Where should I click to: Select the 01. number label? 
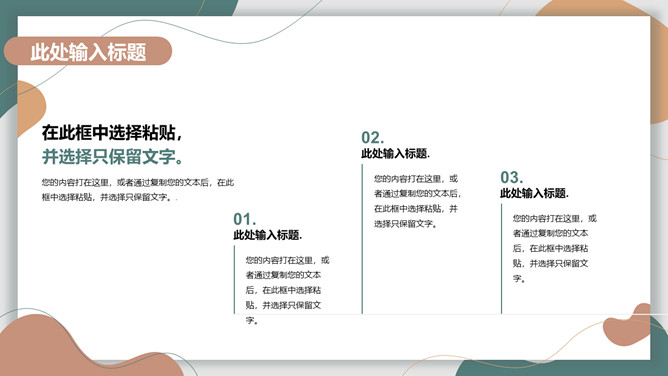(245, 219)
